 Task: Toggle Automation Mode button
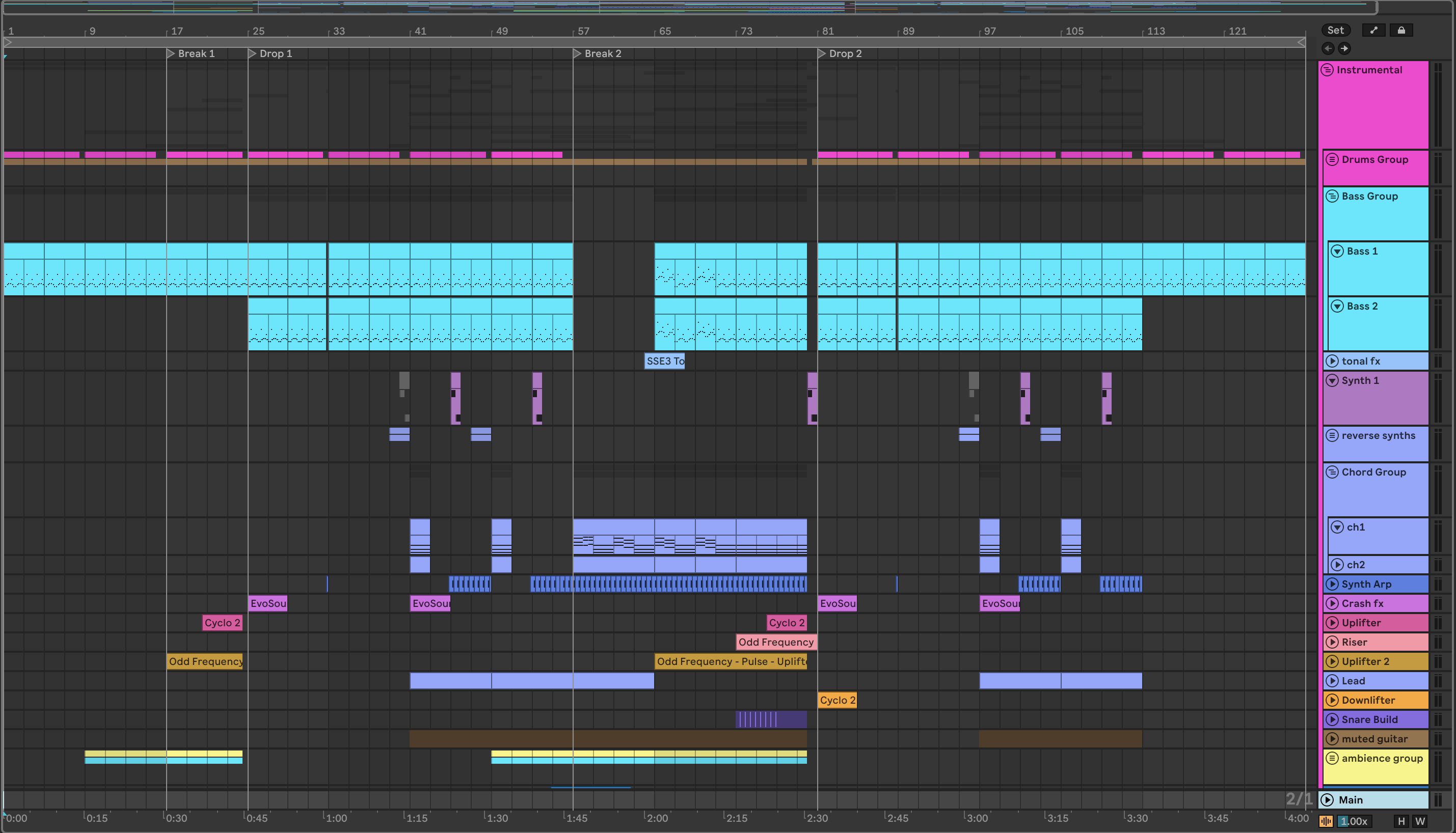pyautogui.click(x=1373, y=31)
